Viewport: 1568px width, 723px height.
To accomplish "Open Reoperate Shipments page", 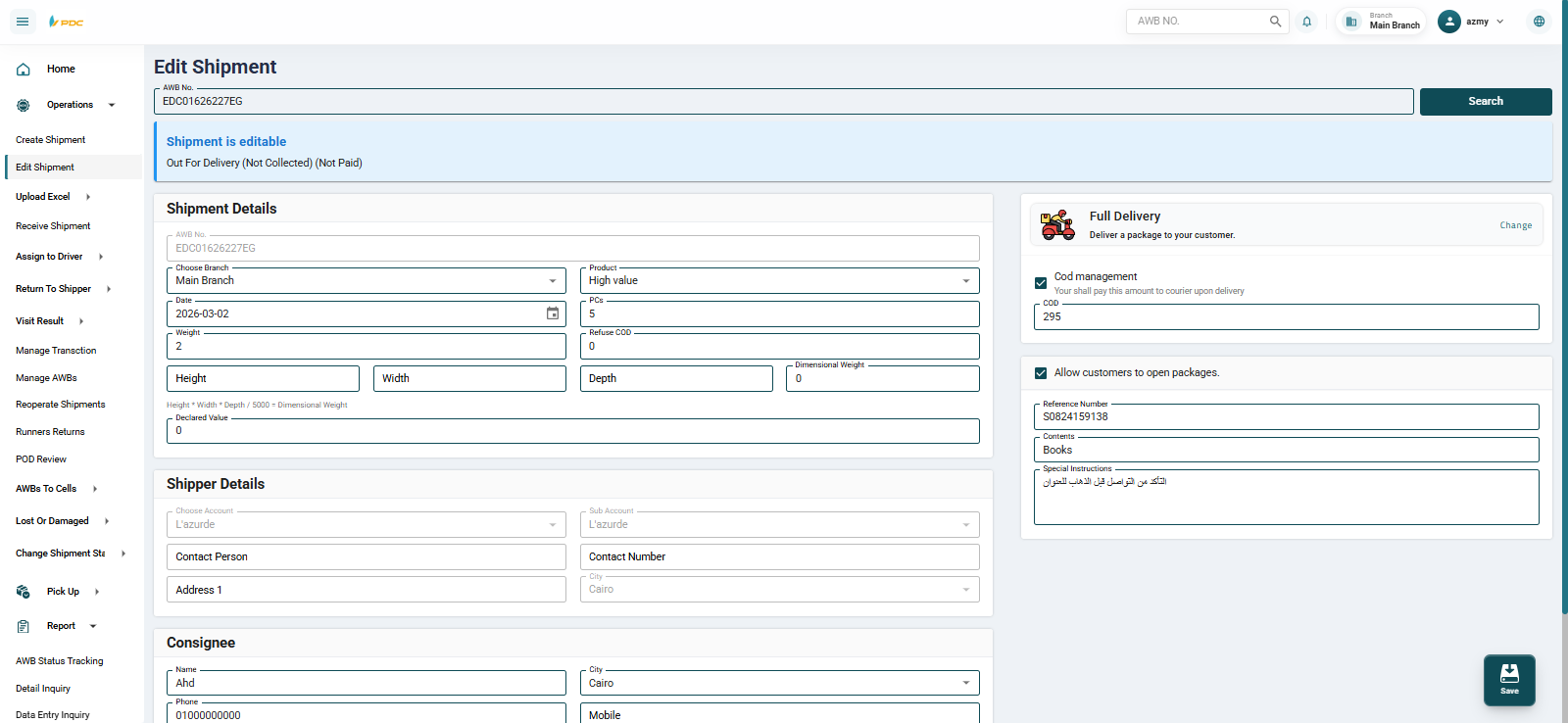I will point(60,405).
